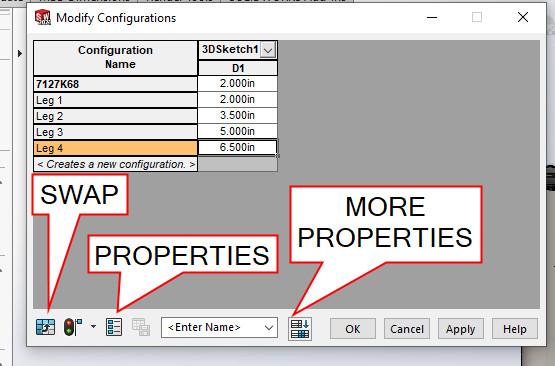Click the grayed-out custom properties tables icon
555x366 pixels.
pos(141,327)
